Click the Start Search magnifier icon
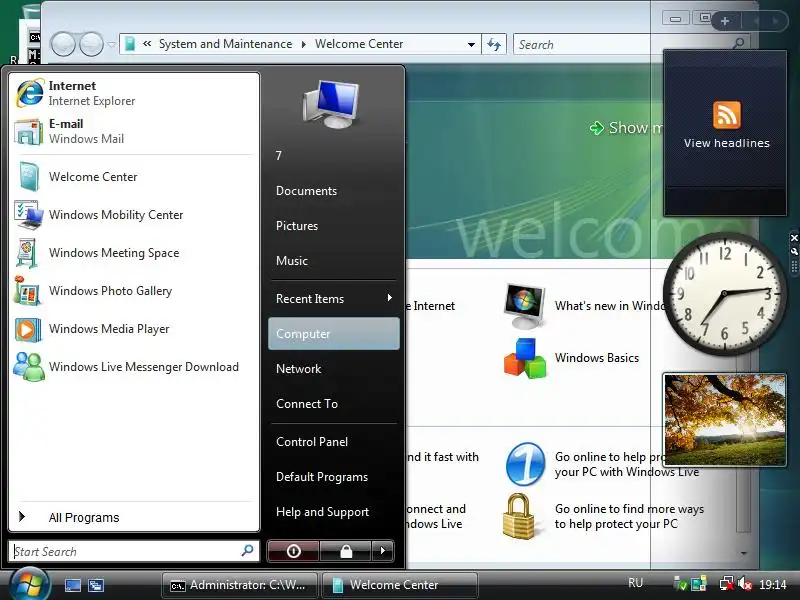 coord(247,550)
